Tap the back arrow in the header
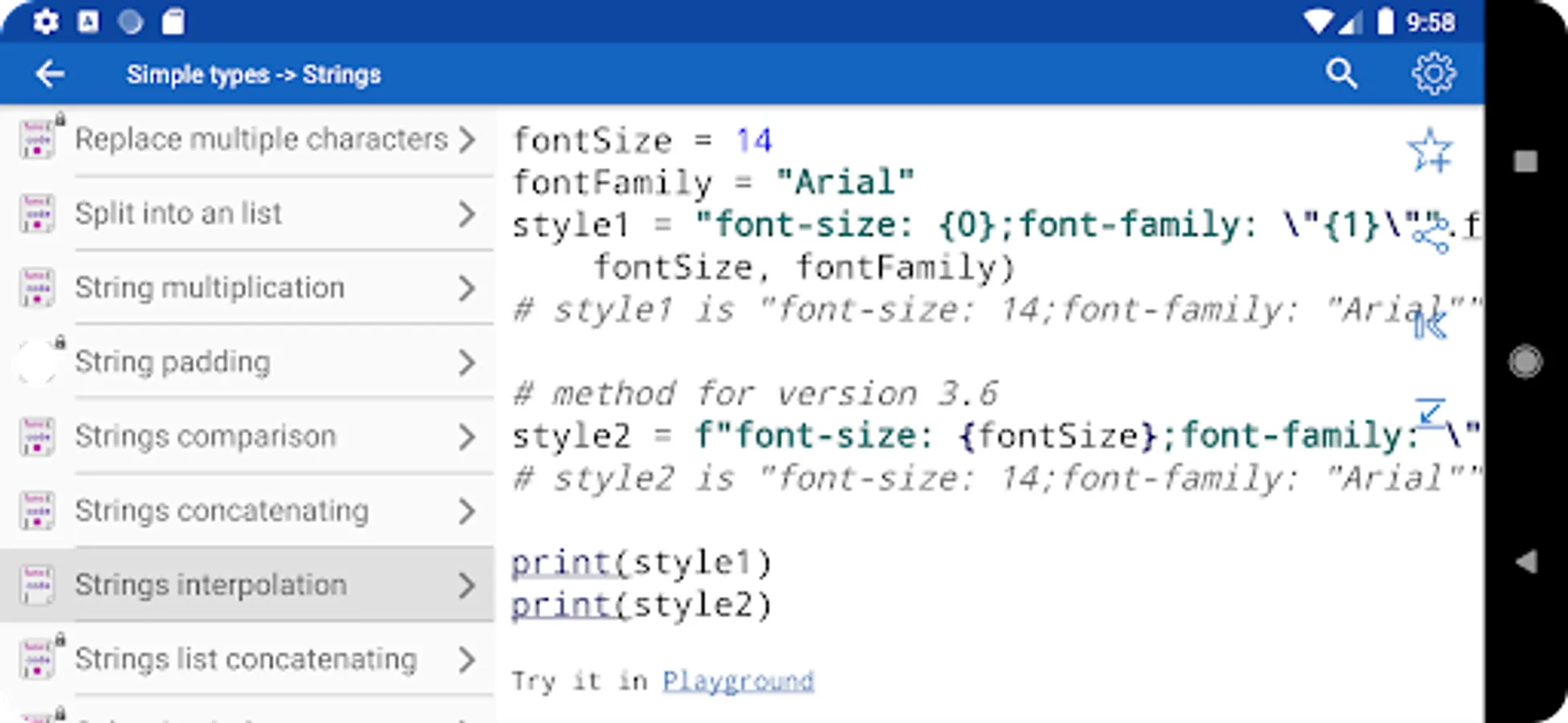 (50, 74)
